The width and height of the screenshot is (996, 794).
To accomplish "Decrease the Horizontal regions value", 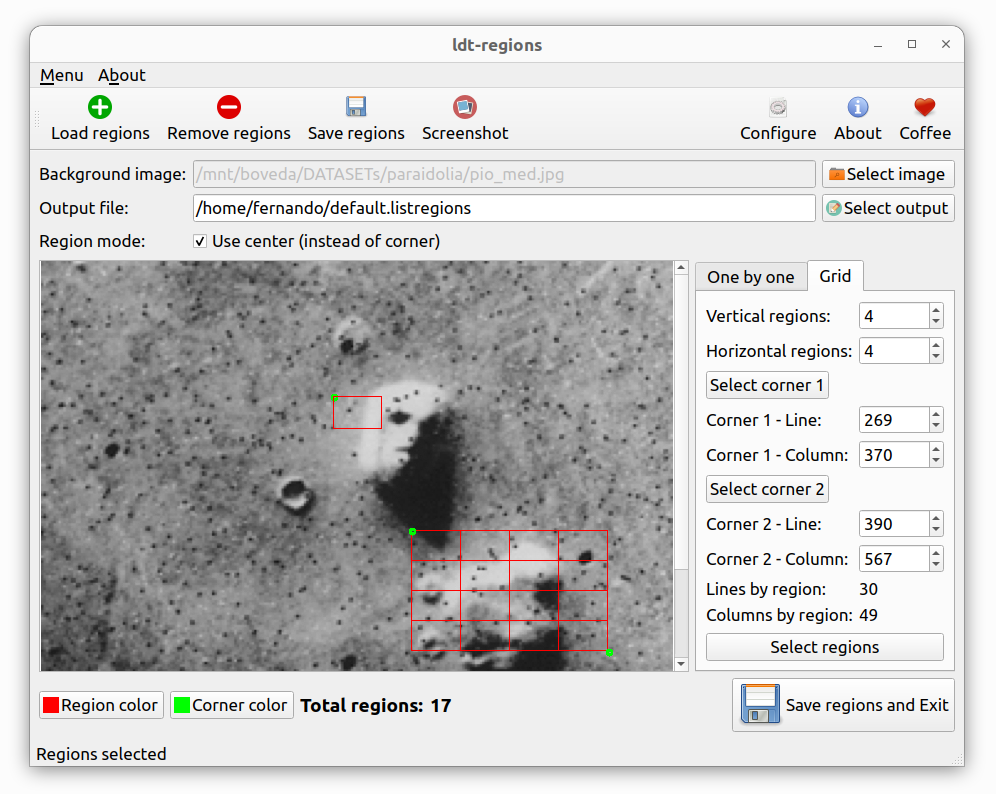I will pyautogui.click(x=936, y=357).
